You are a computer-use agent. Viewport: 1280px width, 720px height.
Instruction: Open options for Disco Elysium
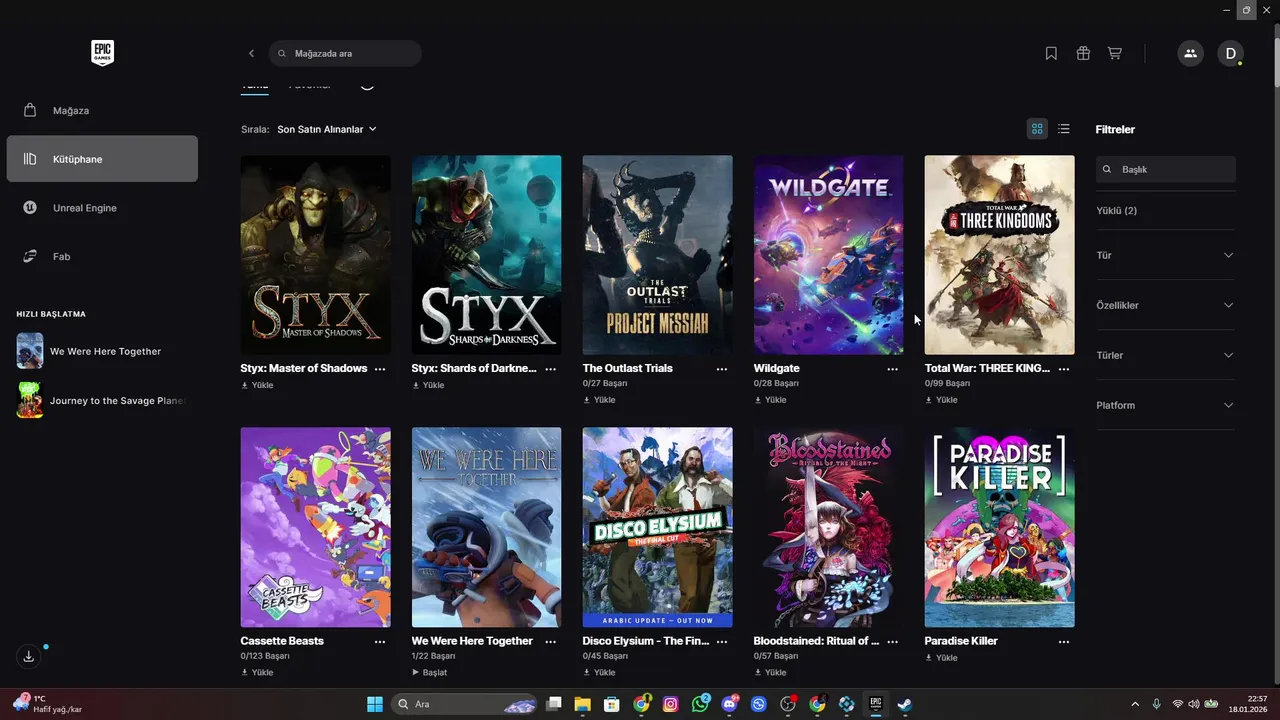coord(722,642)
